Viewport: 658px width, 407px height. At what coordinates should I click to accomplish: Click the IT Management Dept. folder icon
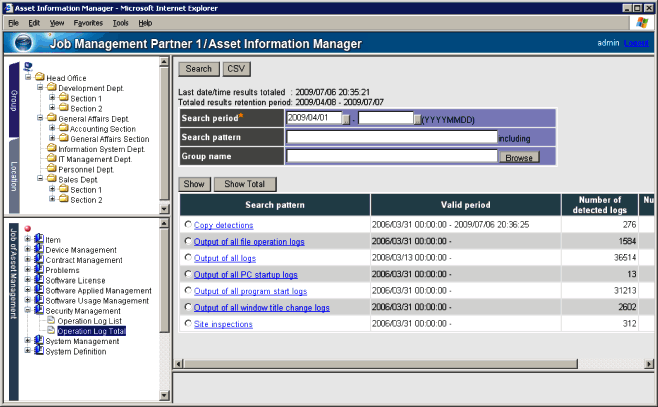point(50,158)
